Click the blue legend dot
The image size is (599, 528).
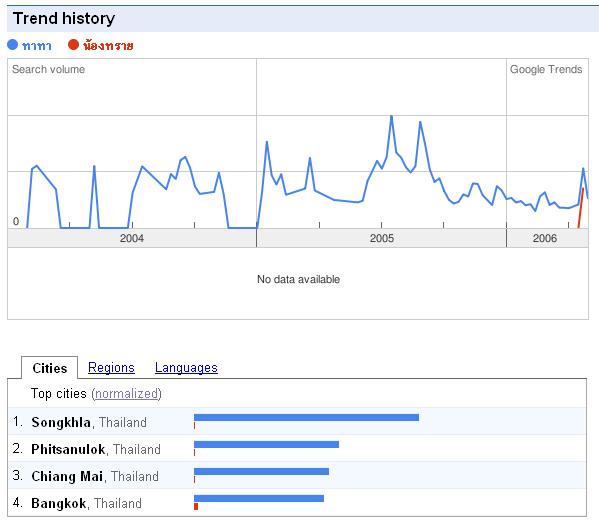(13, 45)
